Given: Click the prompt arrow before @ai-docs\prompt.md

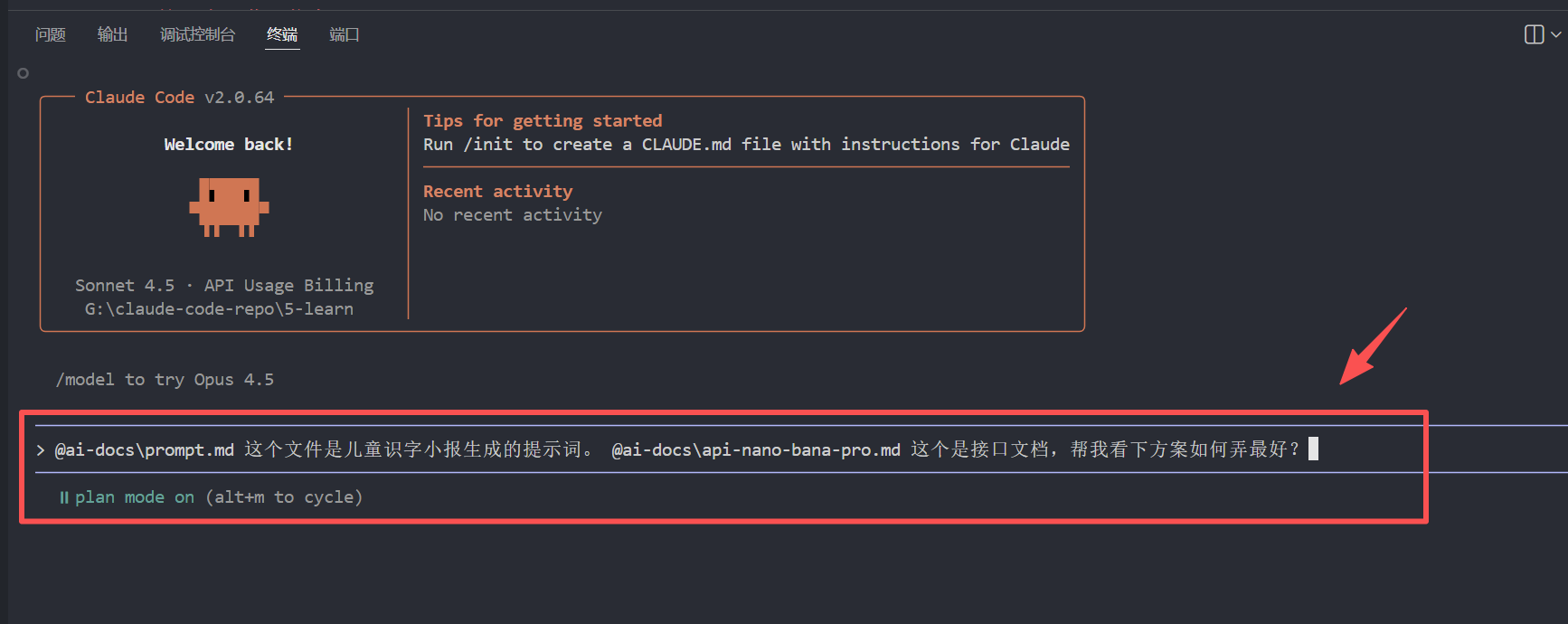Looking at the screenshot, I should click(41, 449).
